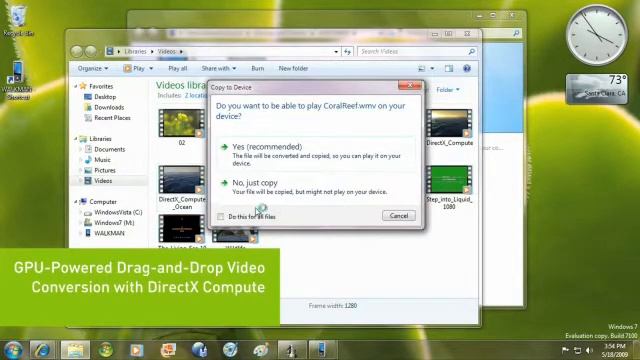Open the Play dropdown arrow
Image resolution: width=640 pixels, height=360 pixels.
[151, 69]
